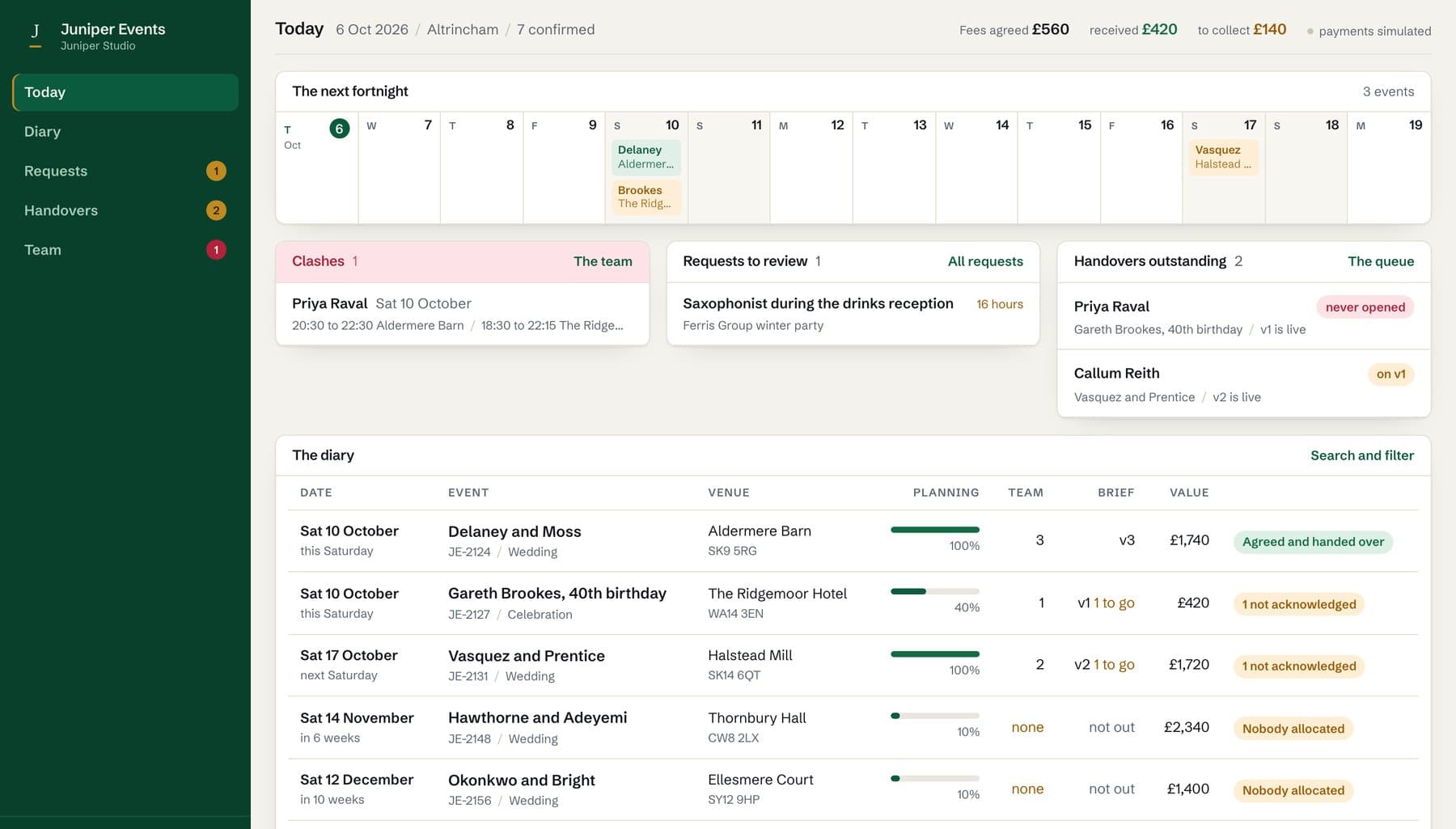Click the DATE column header in the diary
Viewport: 1456px width, 829px height.
316,493
